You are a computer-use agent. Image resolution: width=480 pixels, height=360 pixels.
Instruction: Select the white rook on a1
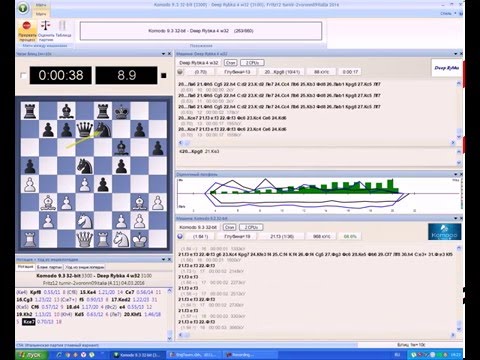click(x=30, y=239)
